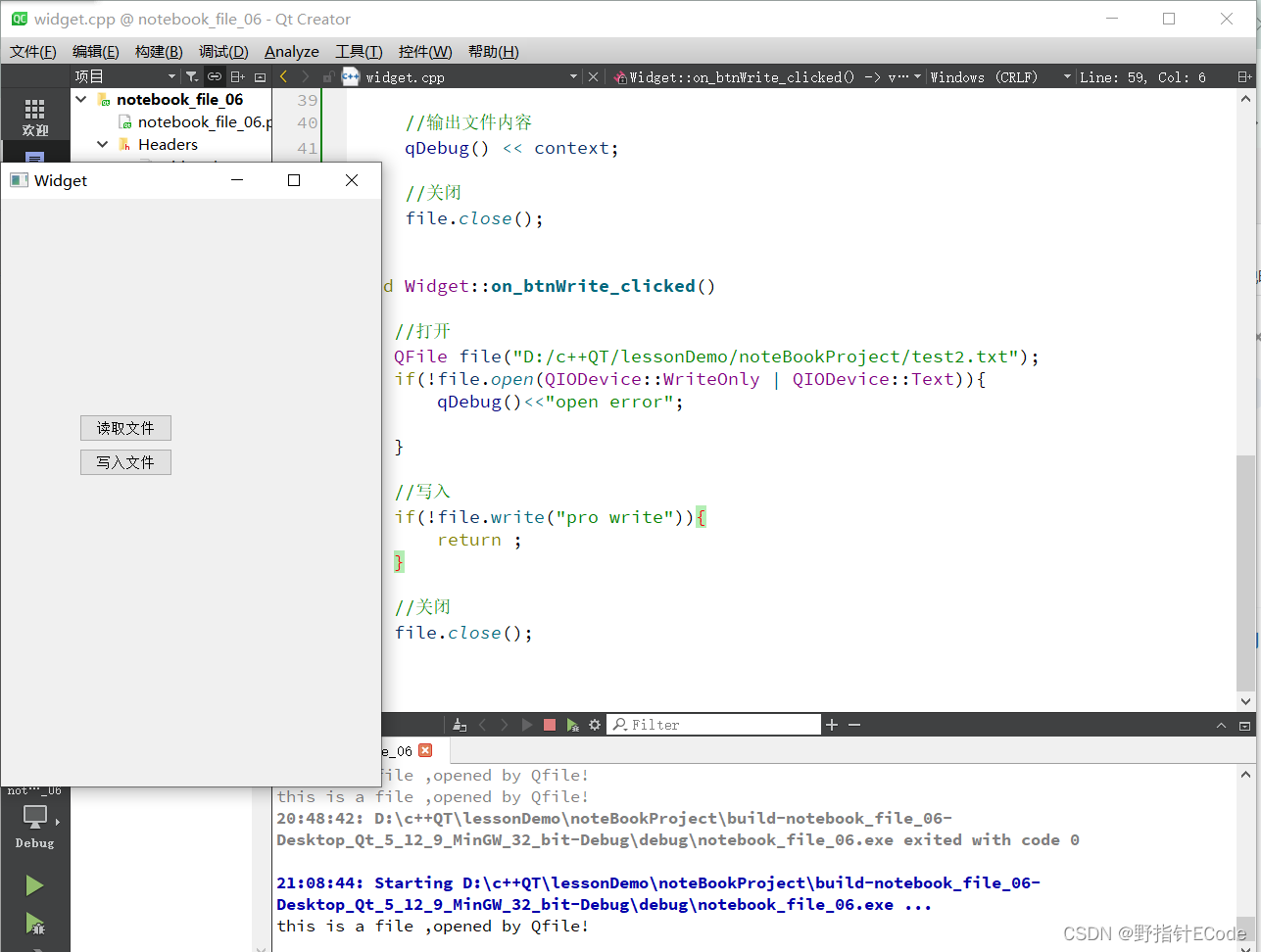1261x952 pixels.
Task: Zoom out output with the minus icon
Action: [854, 725]
